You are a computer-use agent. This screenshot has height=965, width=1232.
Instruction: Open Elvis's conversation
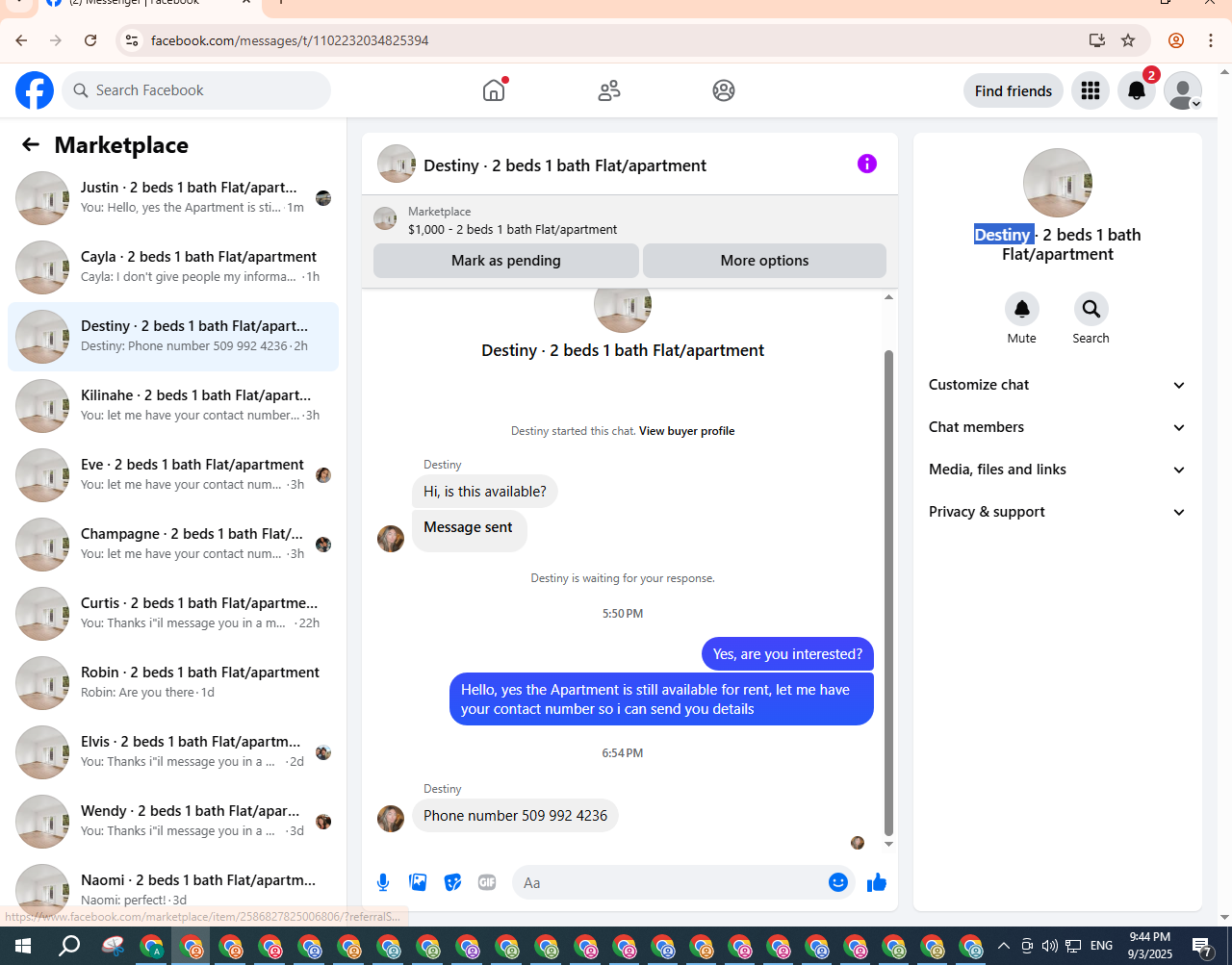pyautogui.click(x=173, y=752)
